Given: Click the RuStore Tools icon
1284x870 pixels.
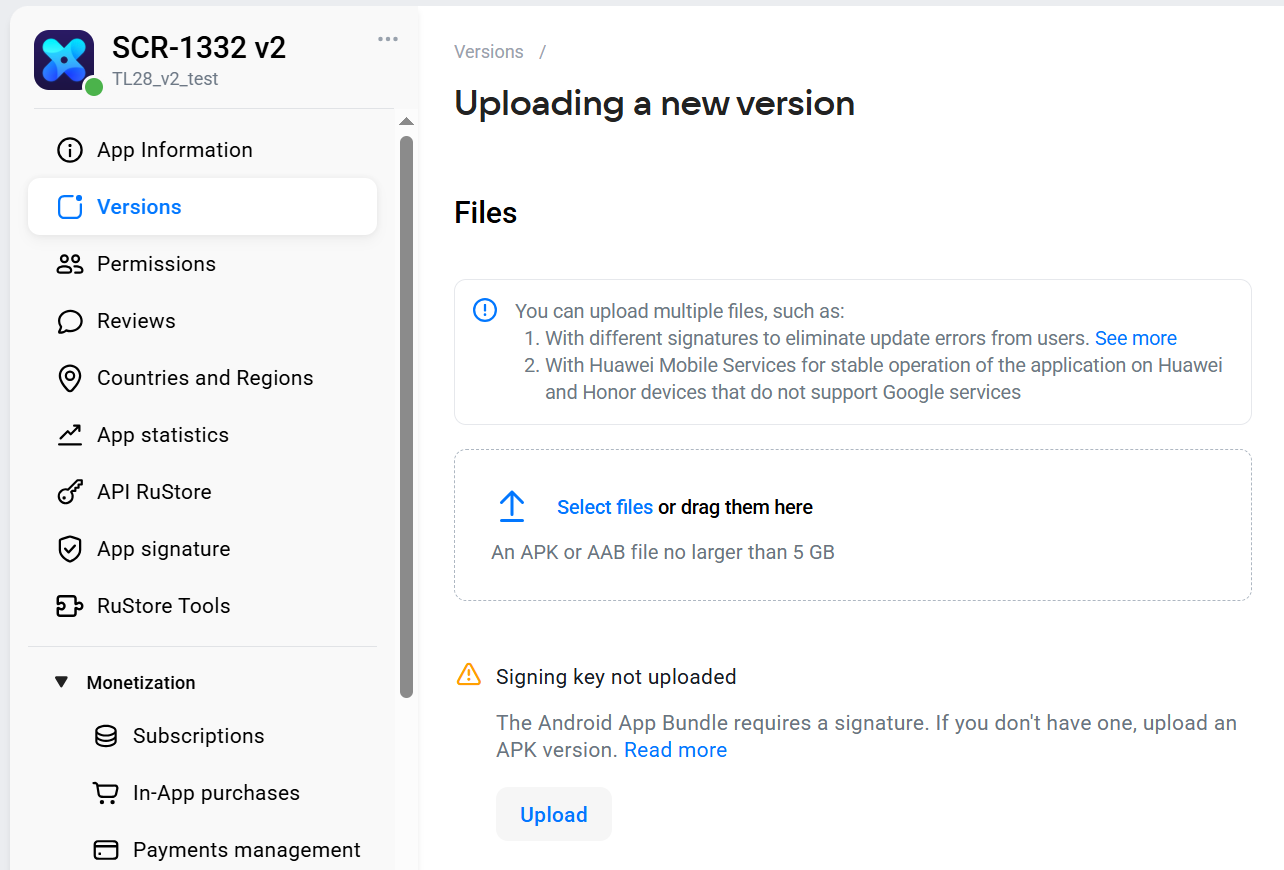Looking at the screenshot, I should 70,606.
